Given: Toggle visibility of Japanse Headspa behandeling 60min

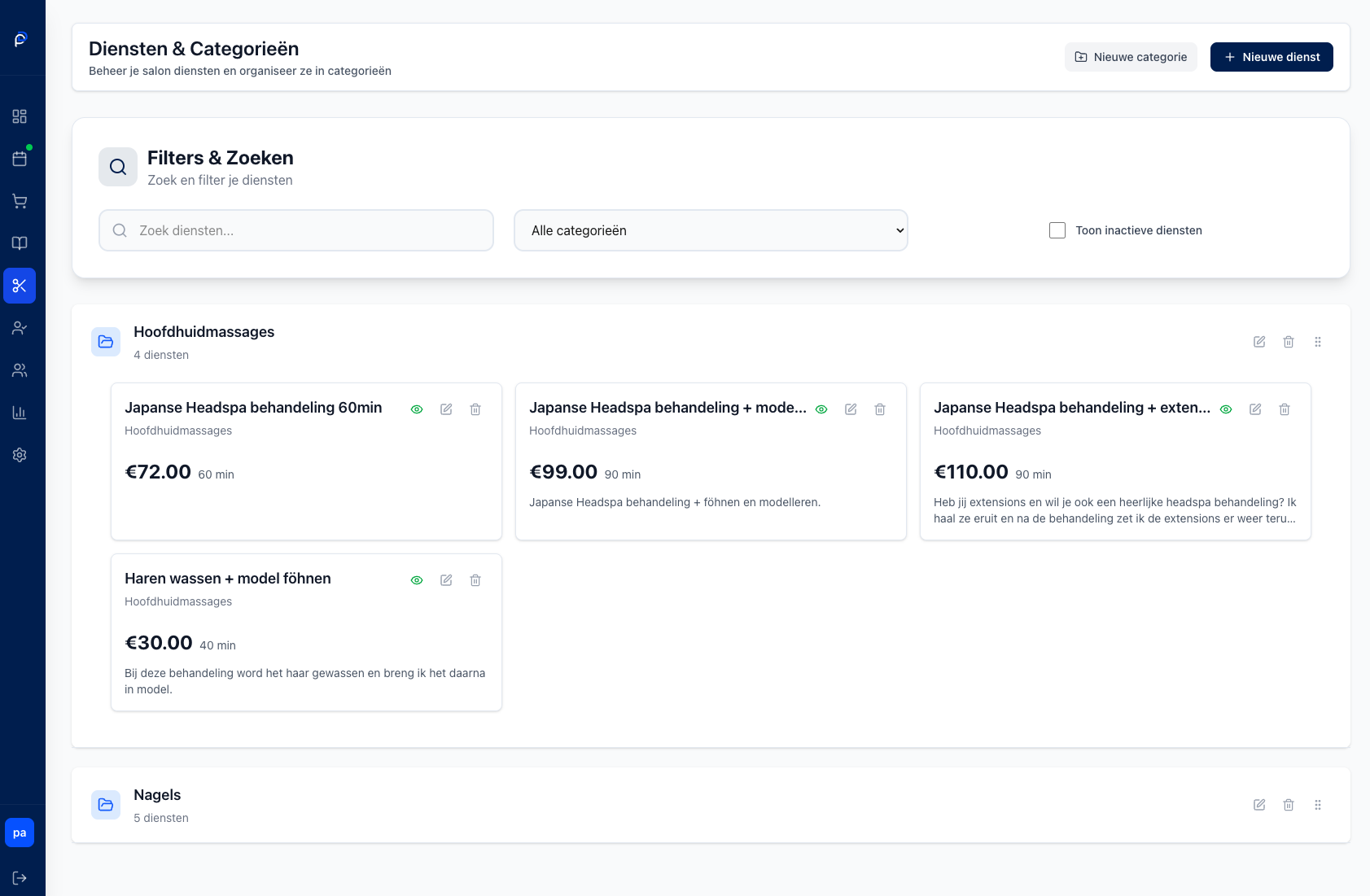Looking at the screenshot, I should click(x=417, y=409).
